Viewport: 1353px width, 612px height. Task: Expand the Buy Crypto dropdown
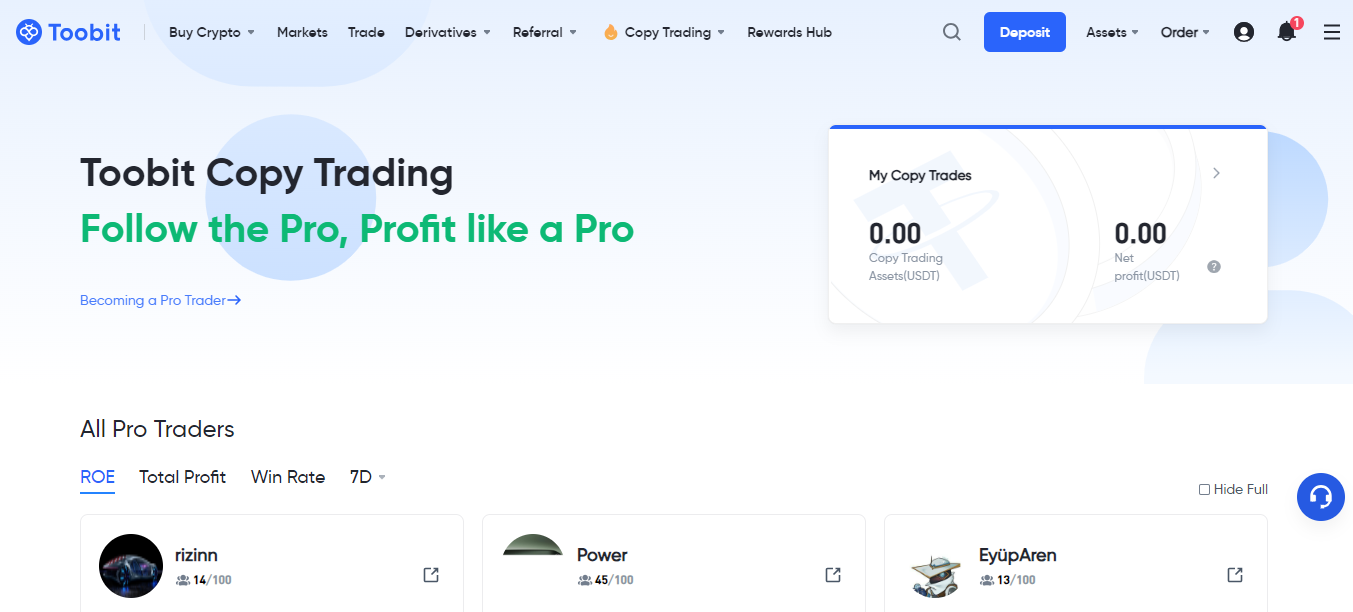[x=212, y=32]
